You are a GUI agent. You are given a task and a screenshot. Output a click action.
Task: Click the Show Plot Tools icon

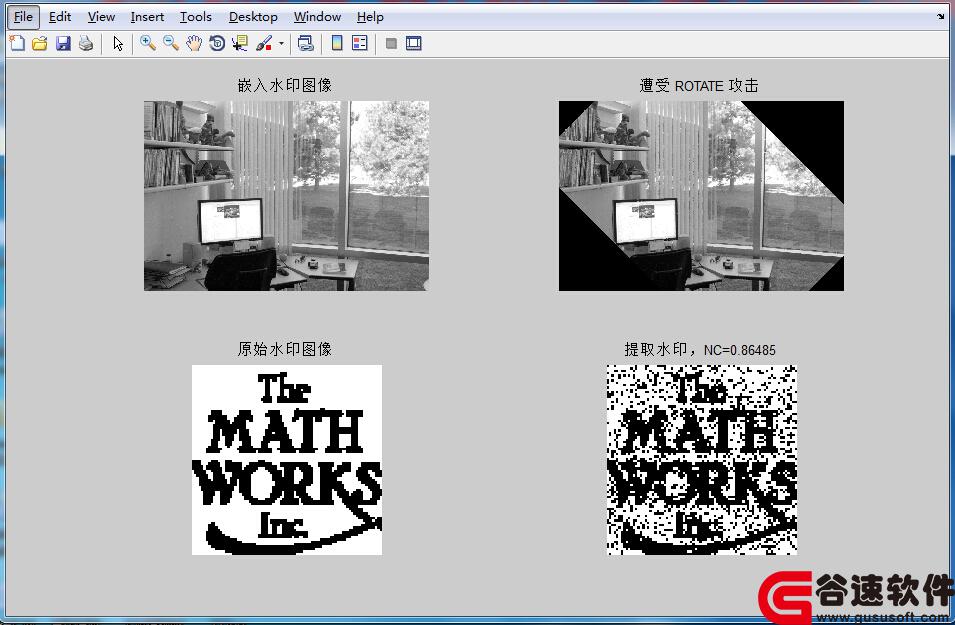click(x=414, y=43)
